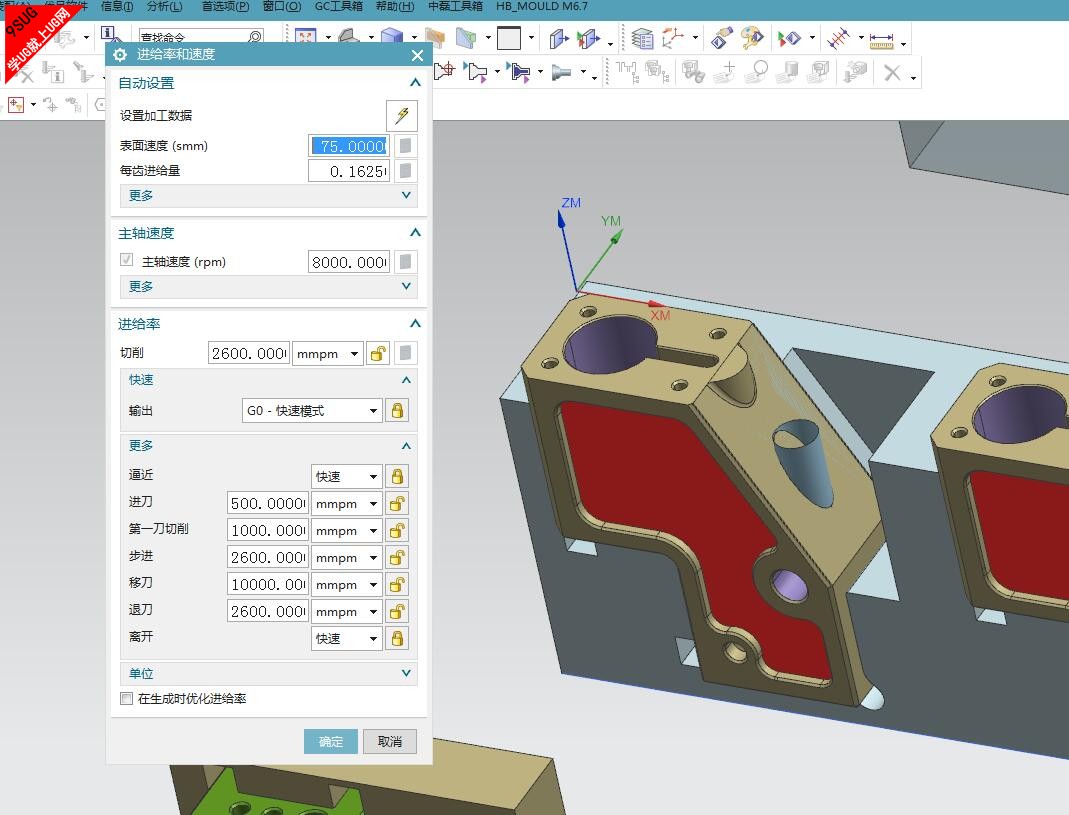The image size is (1069, 815).
Task: Click the 每齿进给量 input field
Action: [x=349, y=171]
